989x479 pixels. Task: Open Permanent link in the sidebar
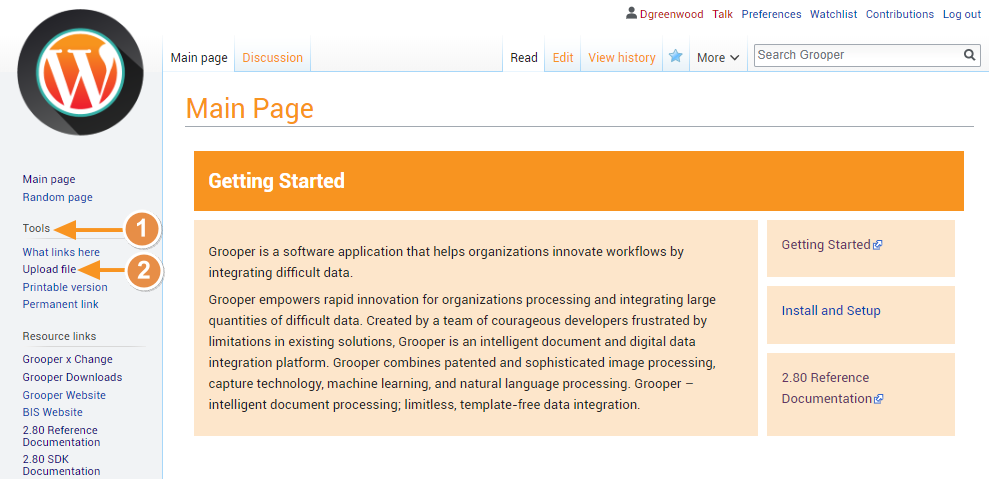click(x=61, y=304)
